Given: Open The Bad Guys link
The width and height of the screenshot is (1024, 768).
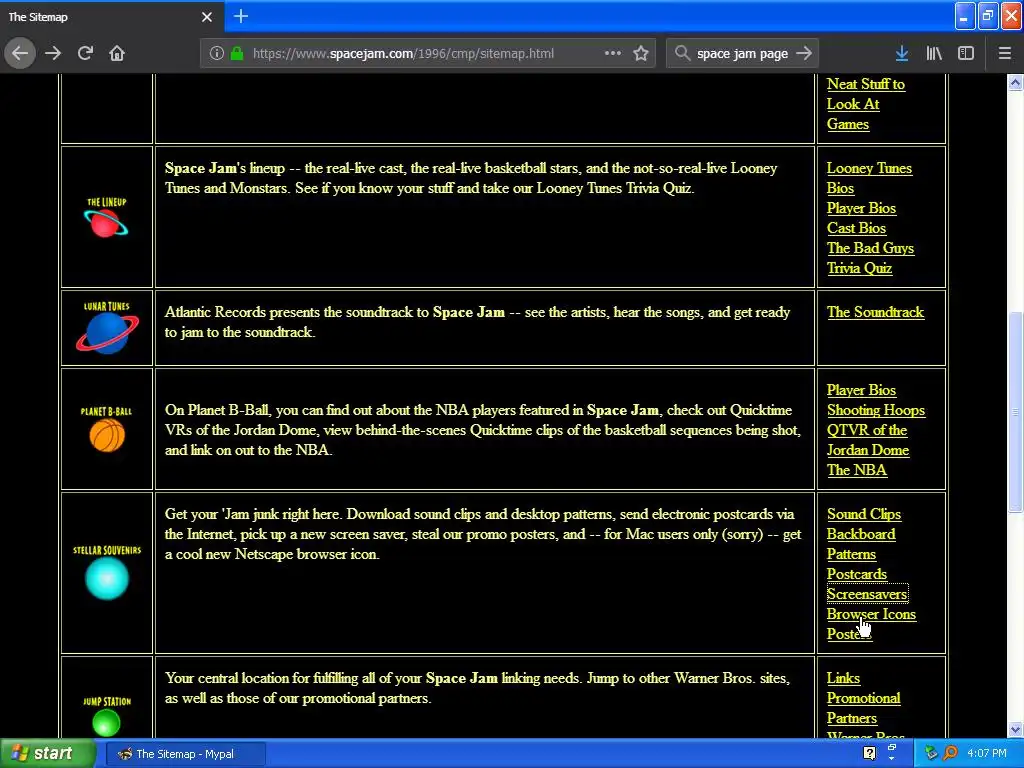Looking at the screenshot, I should click(x=870, y=248).
